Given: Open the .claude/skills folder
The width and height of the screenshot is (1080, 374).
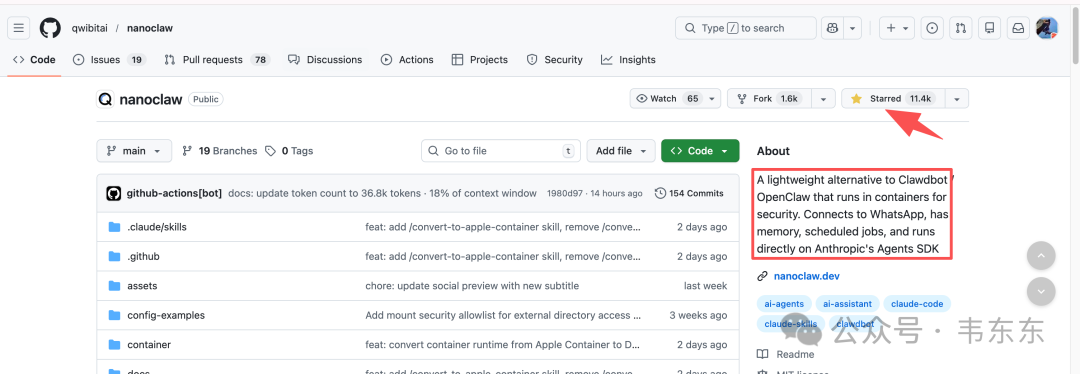Looking at the screenshot, I should tap(157, 227).
